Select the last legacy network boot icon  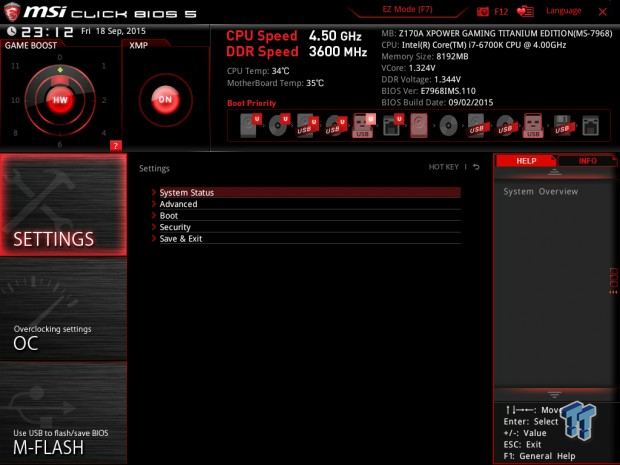[x=590, y=126]
